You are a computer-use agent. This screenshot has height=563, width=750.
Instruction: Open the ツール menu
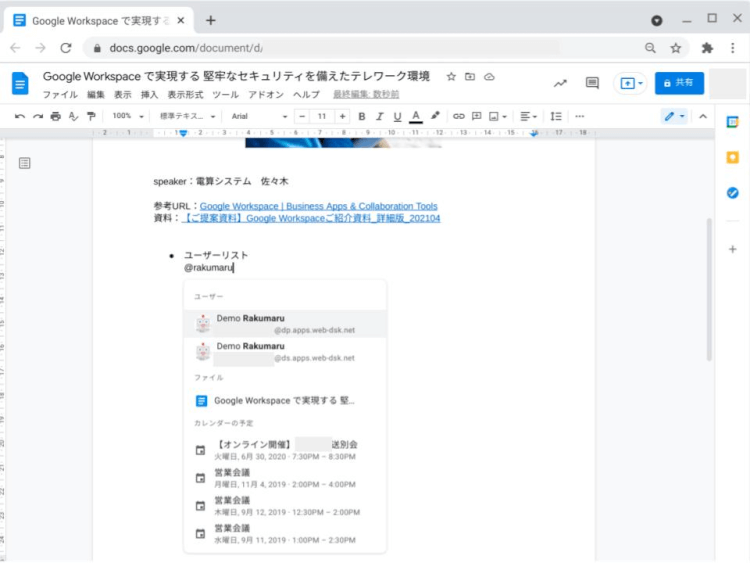225,95
